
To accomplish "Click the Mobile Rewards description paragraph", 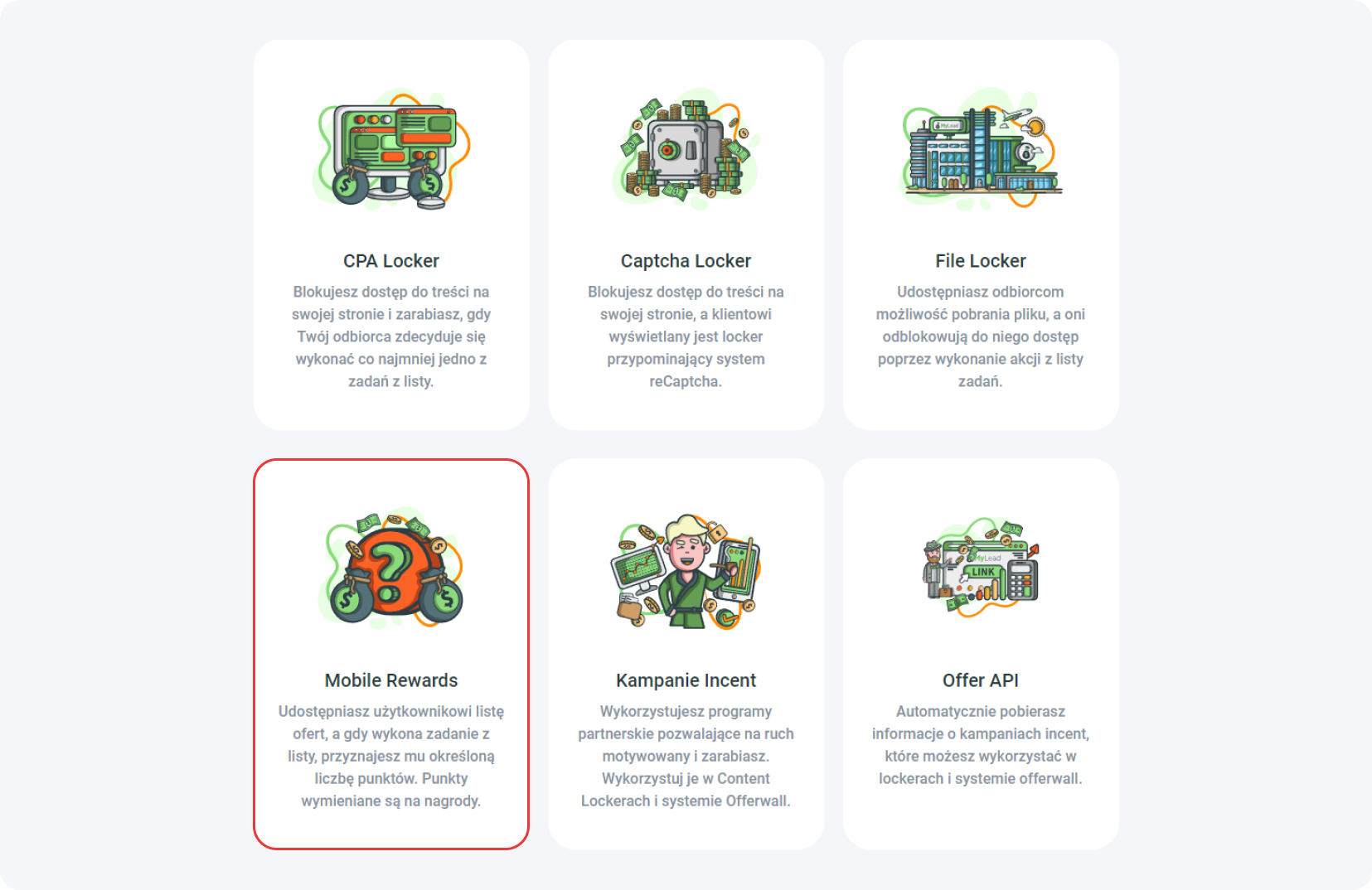I will [391, 756].
